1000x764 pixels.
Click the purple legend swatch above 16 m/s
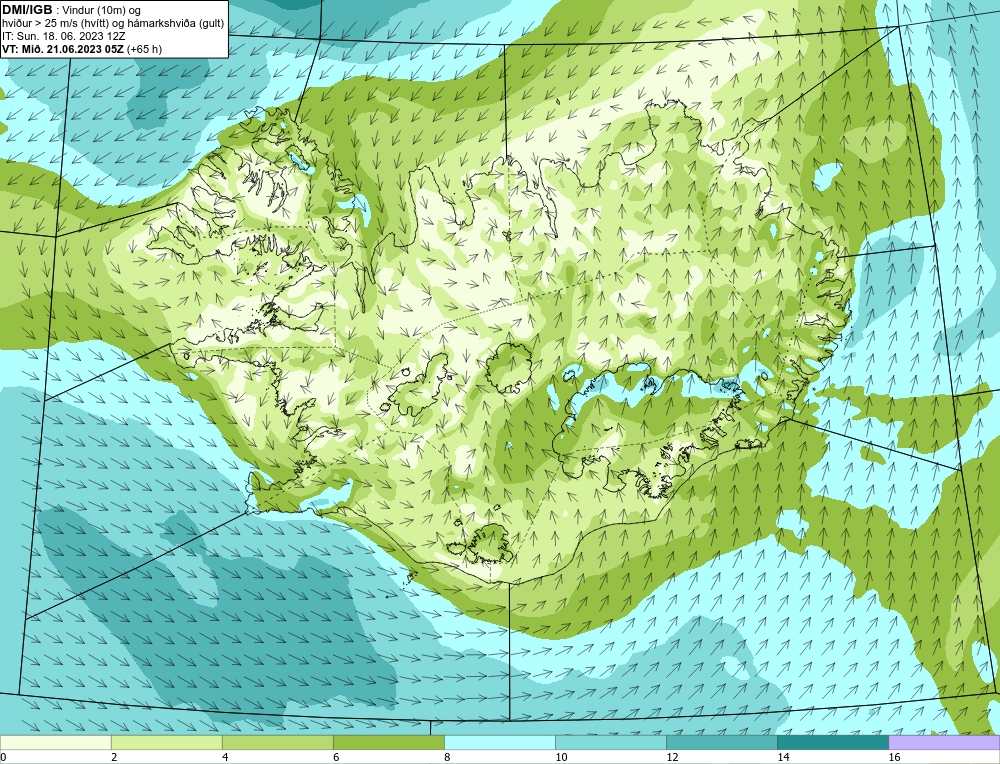[x=944, y=742]
